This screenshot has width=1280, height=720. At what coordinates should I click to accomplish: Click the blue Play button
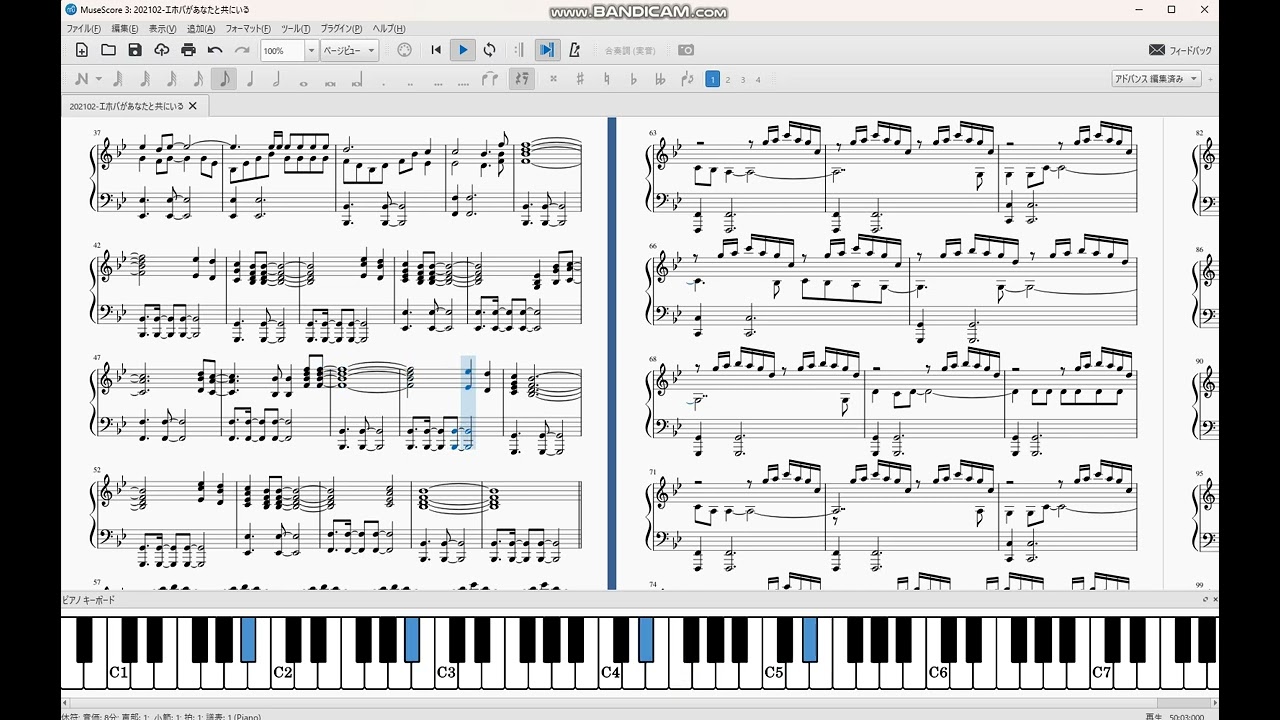[x=462, y=50]
